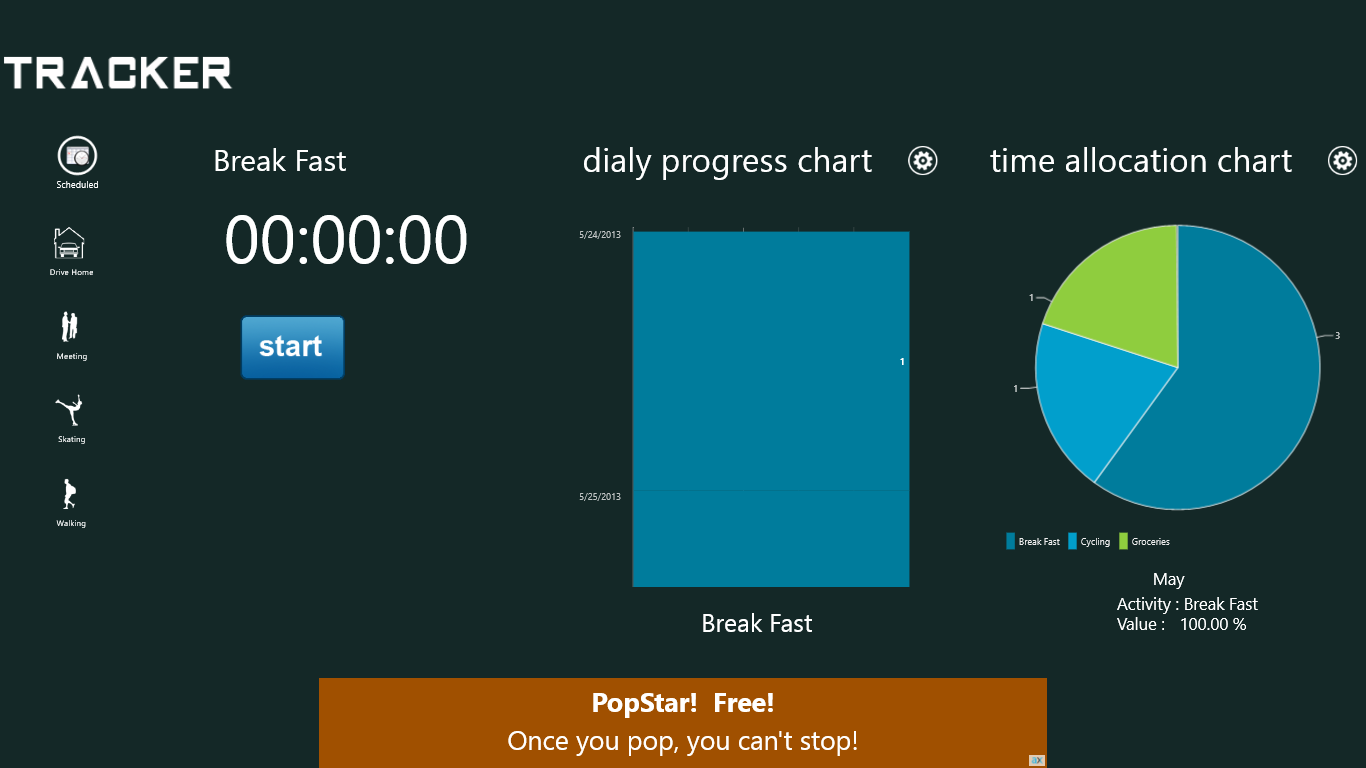Viewport: 1366px width, 768px height.
Task: Choose the Meeting activity icon
Action: tap(70, 327)
